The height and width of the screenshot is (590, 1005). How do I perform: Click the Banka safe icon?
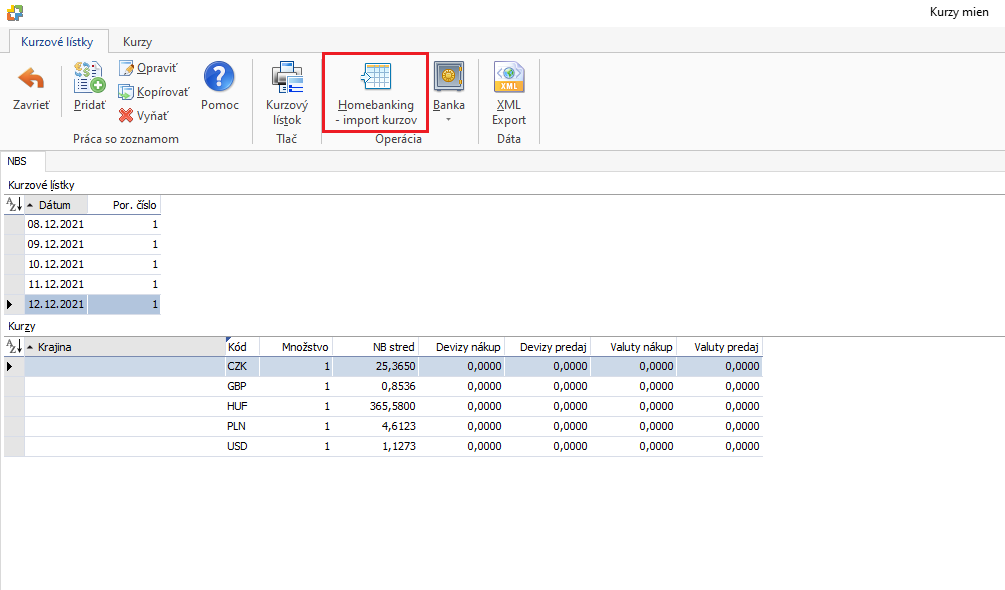click(449, 77)
